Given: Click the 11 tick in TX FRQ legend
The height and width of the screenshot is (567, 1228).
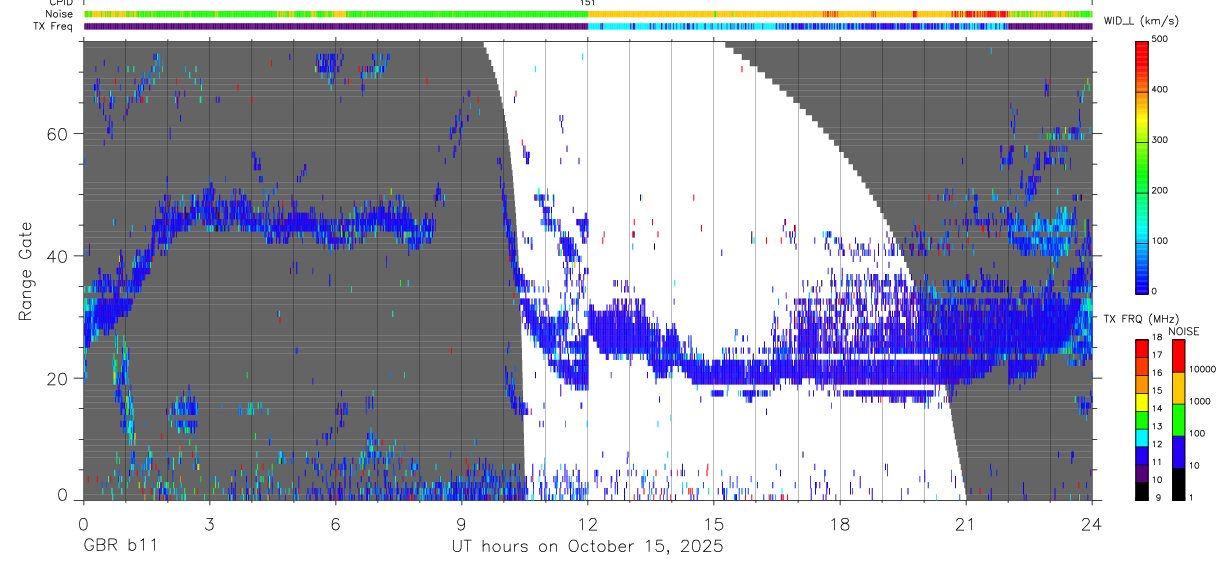Looking at the screenshot, I should 1157,462.
